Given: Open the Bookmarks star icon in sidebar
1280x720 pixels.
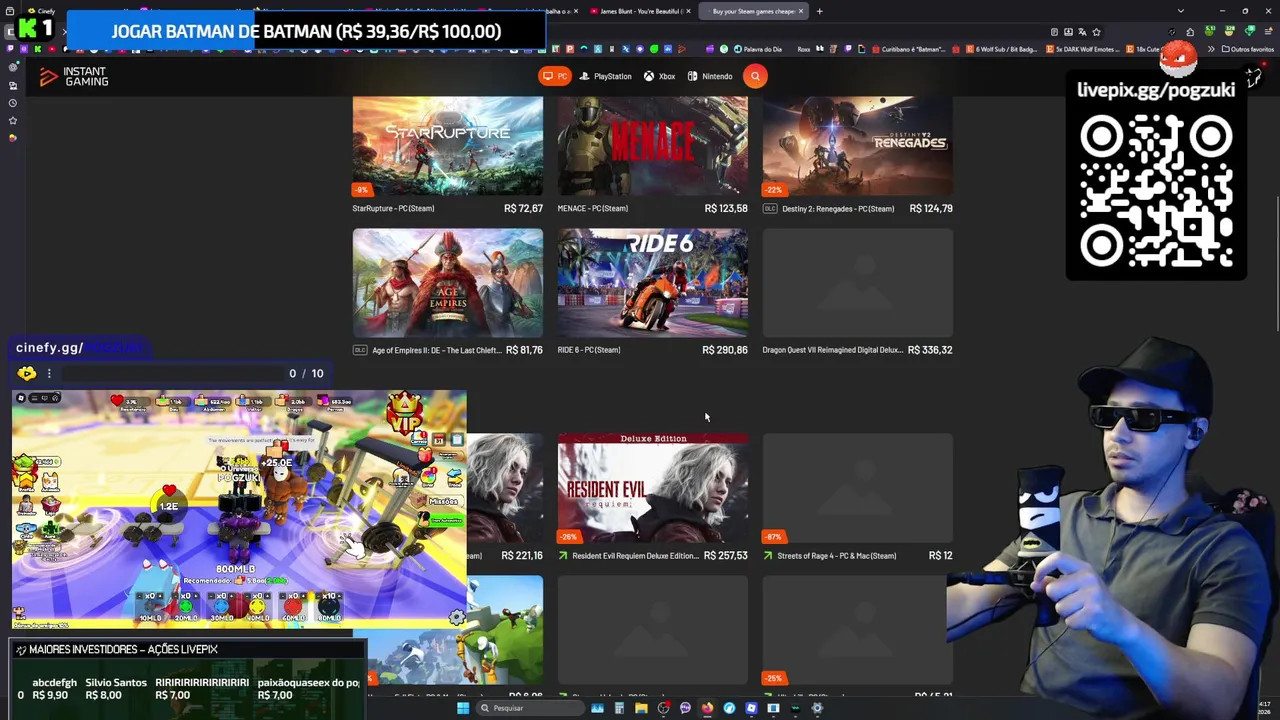Looking at the screenshot, I should click(12, 120).
